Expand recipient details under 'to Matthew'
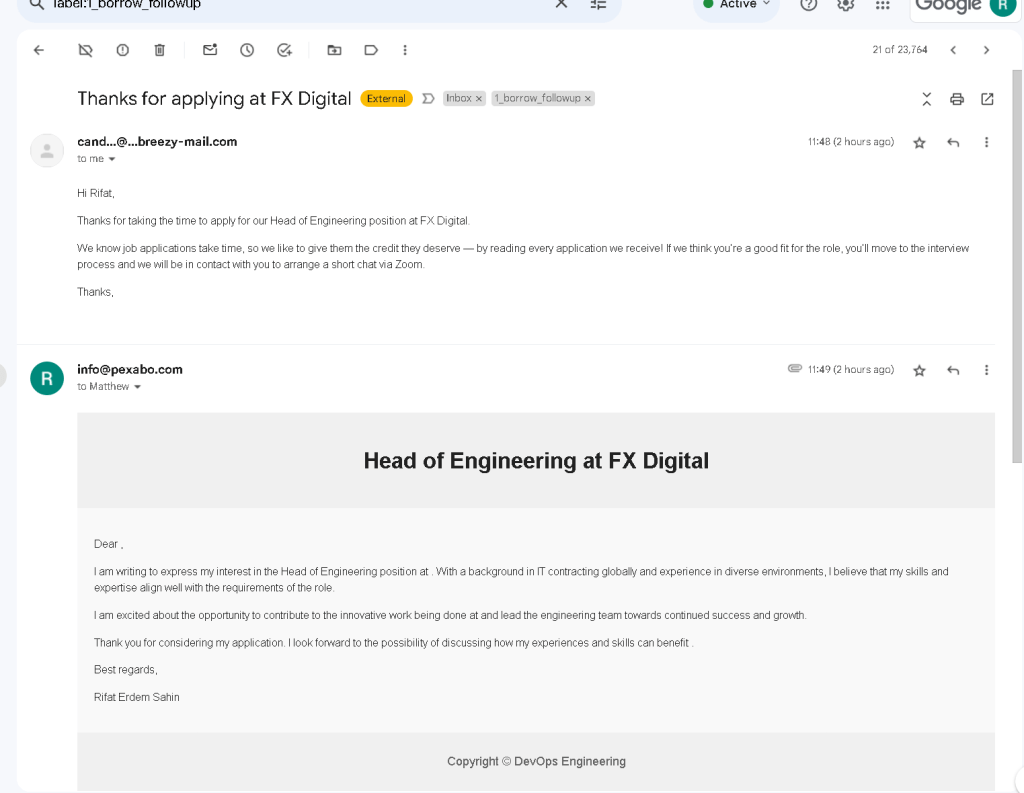 tap(137, 387)
